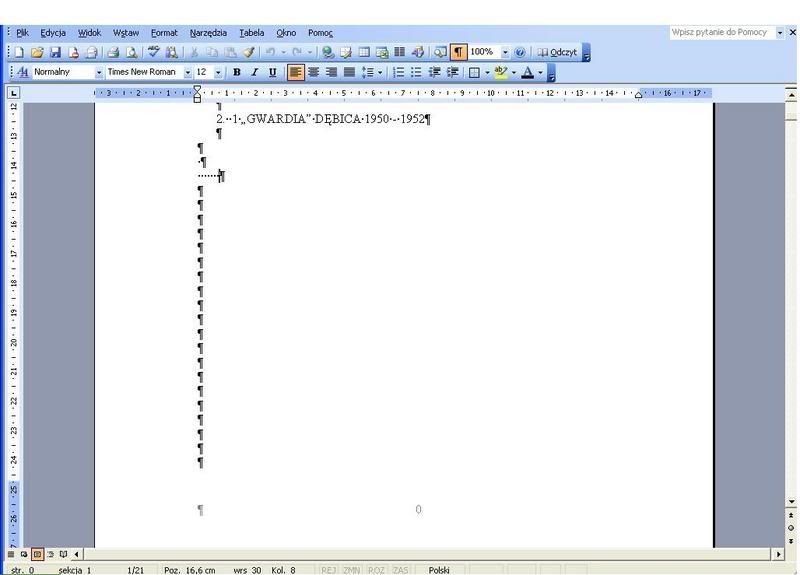
Task: Click the tab selector at ruler corner
Action: [13, 93]
